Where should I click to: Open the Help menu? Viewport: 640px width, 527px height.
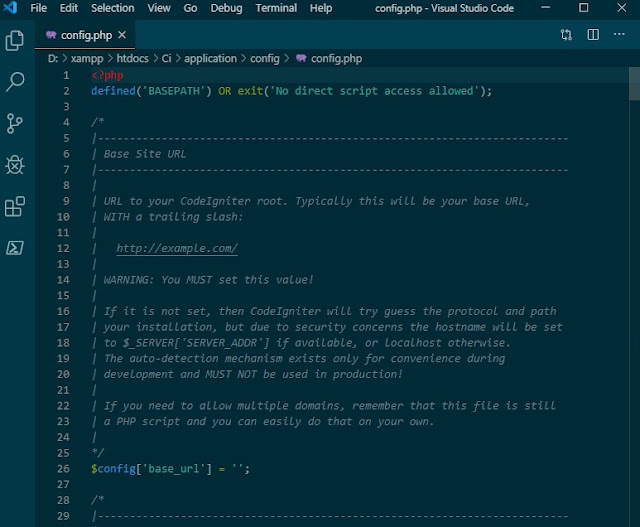point(321,8)
